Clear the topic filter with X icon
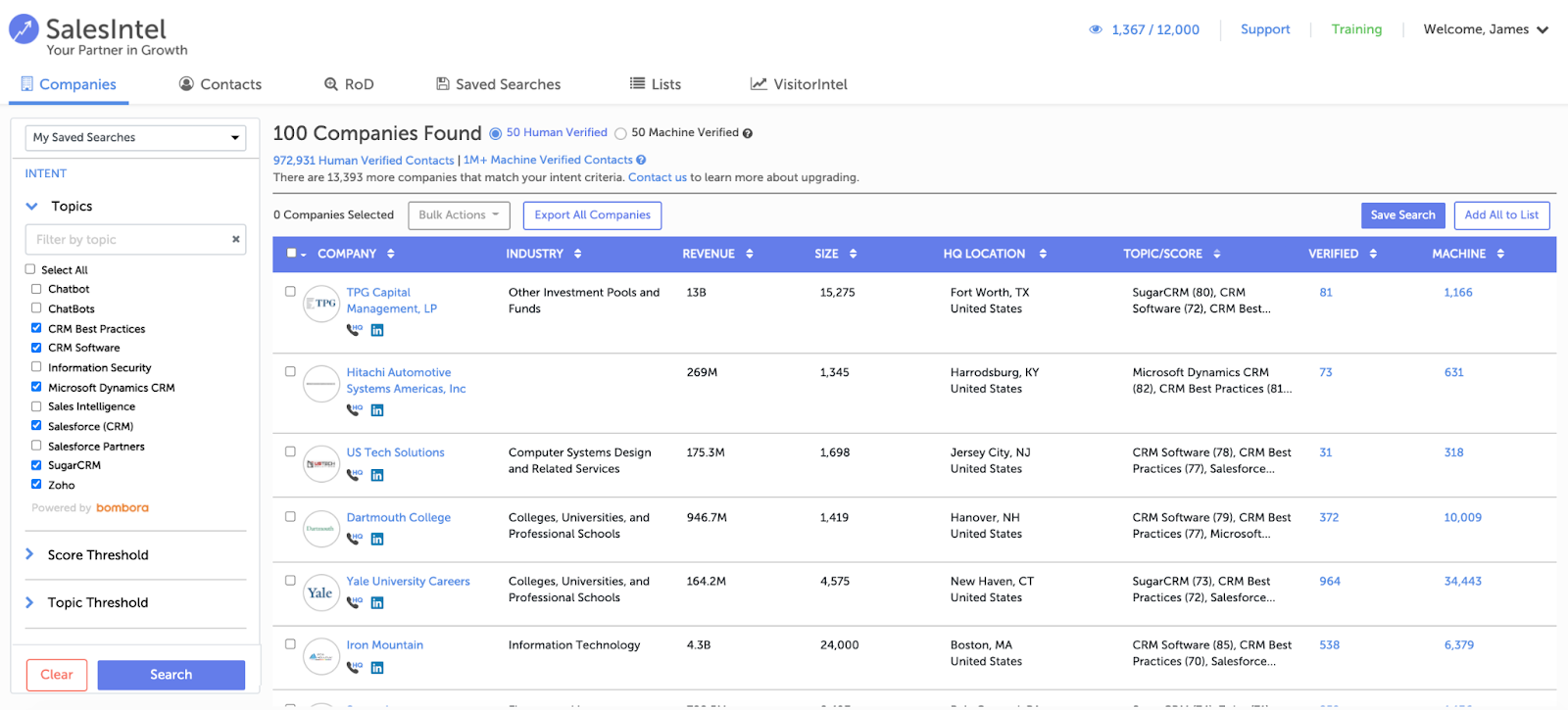The width and height of the screenshot is (1568, 710). pos(235,239)
